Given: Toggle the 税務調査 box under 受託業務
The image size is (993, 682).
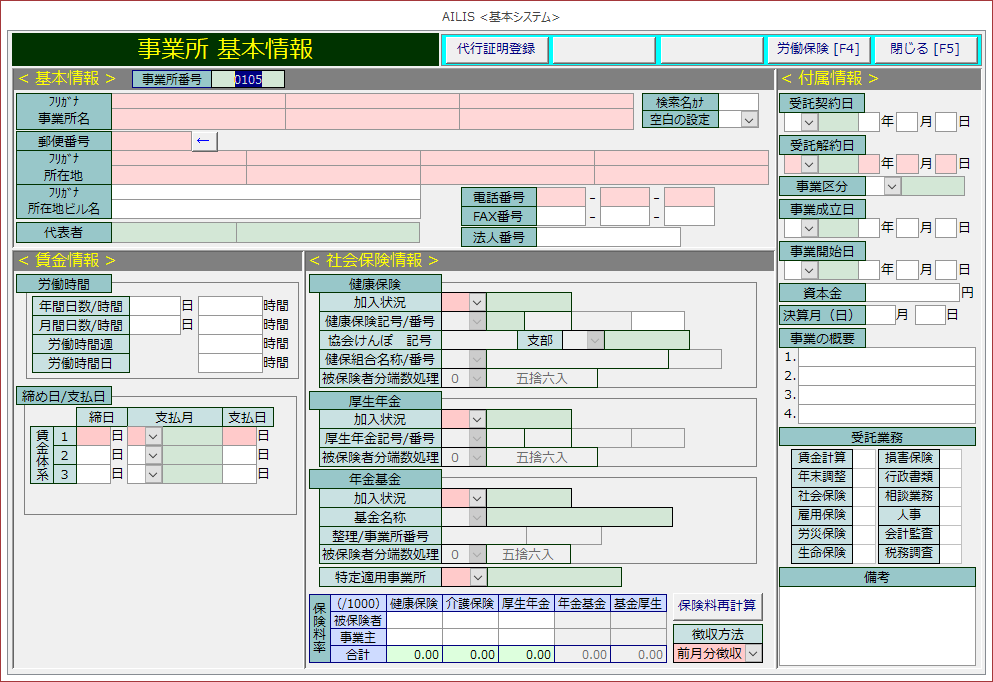Looking at the screenshot, I should coord(949,553).
